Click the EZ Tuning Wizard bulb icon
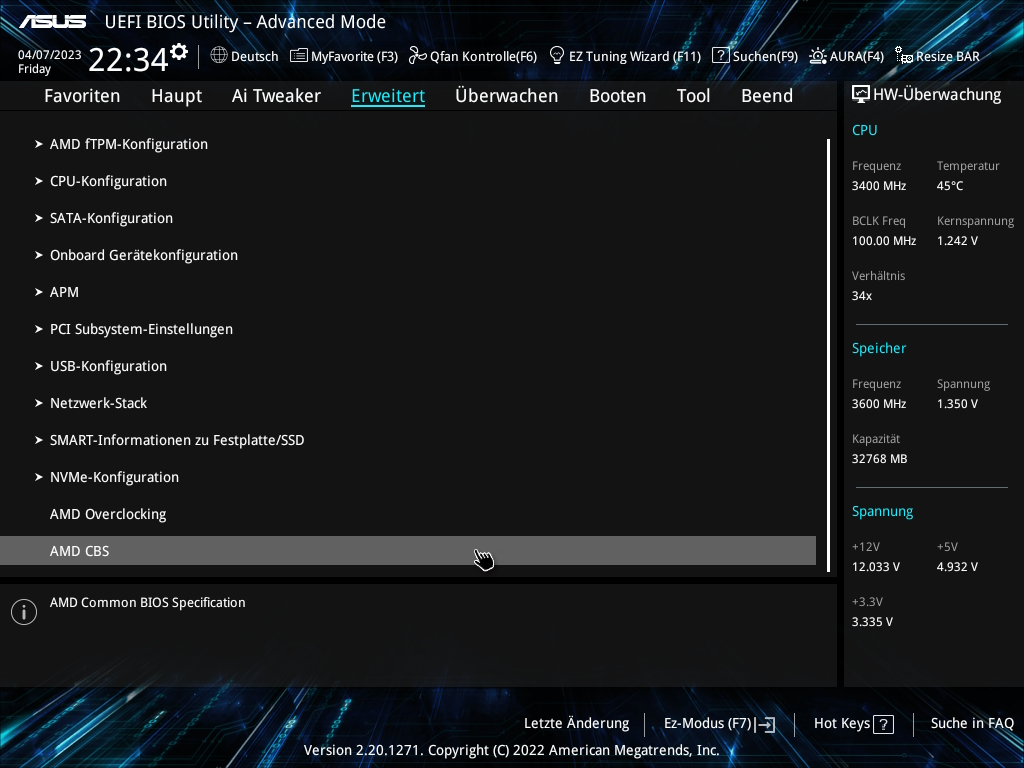The image size is (1024, 768). click(x=556, y=56)
